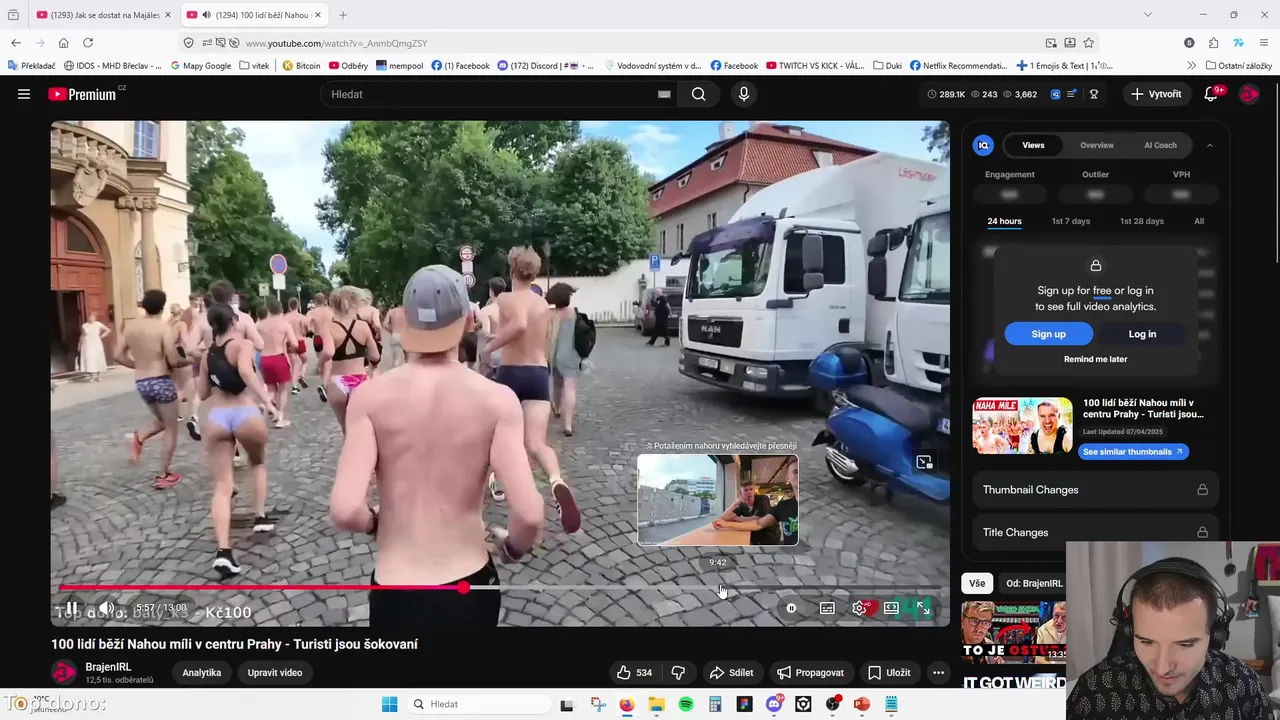
Task: Select 1st 28 days time range
Action: pyautogui.click(x=1142, y=221)
